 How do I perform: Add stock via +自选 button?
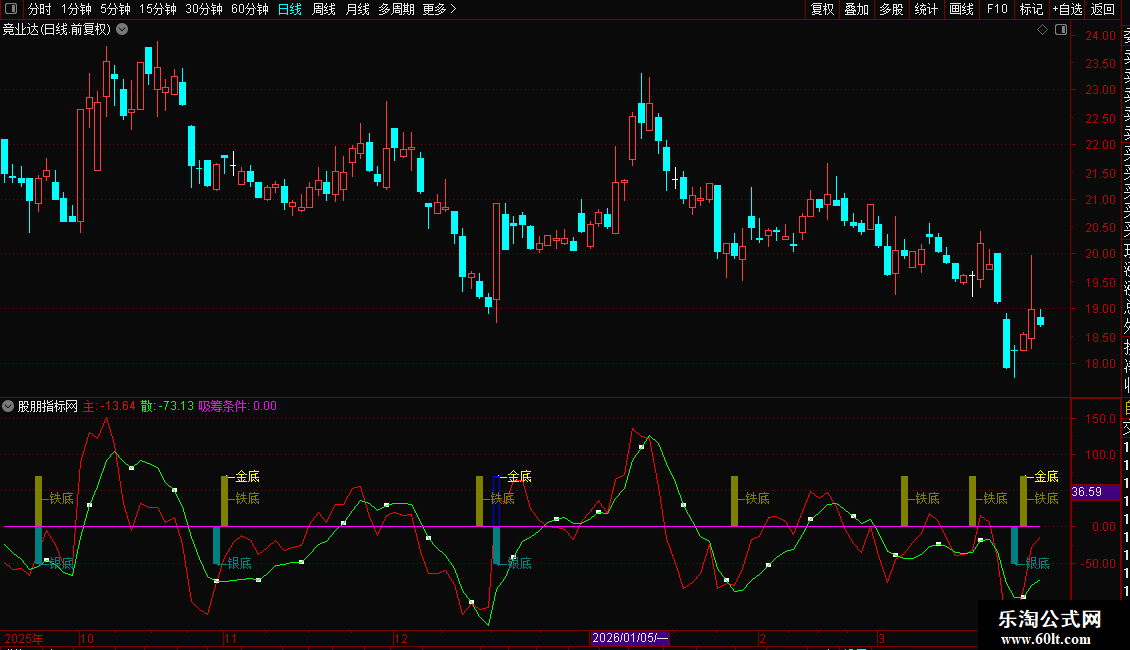coord(1067,9)
